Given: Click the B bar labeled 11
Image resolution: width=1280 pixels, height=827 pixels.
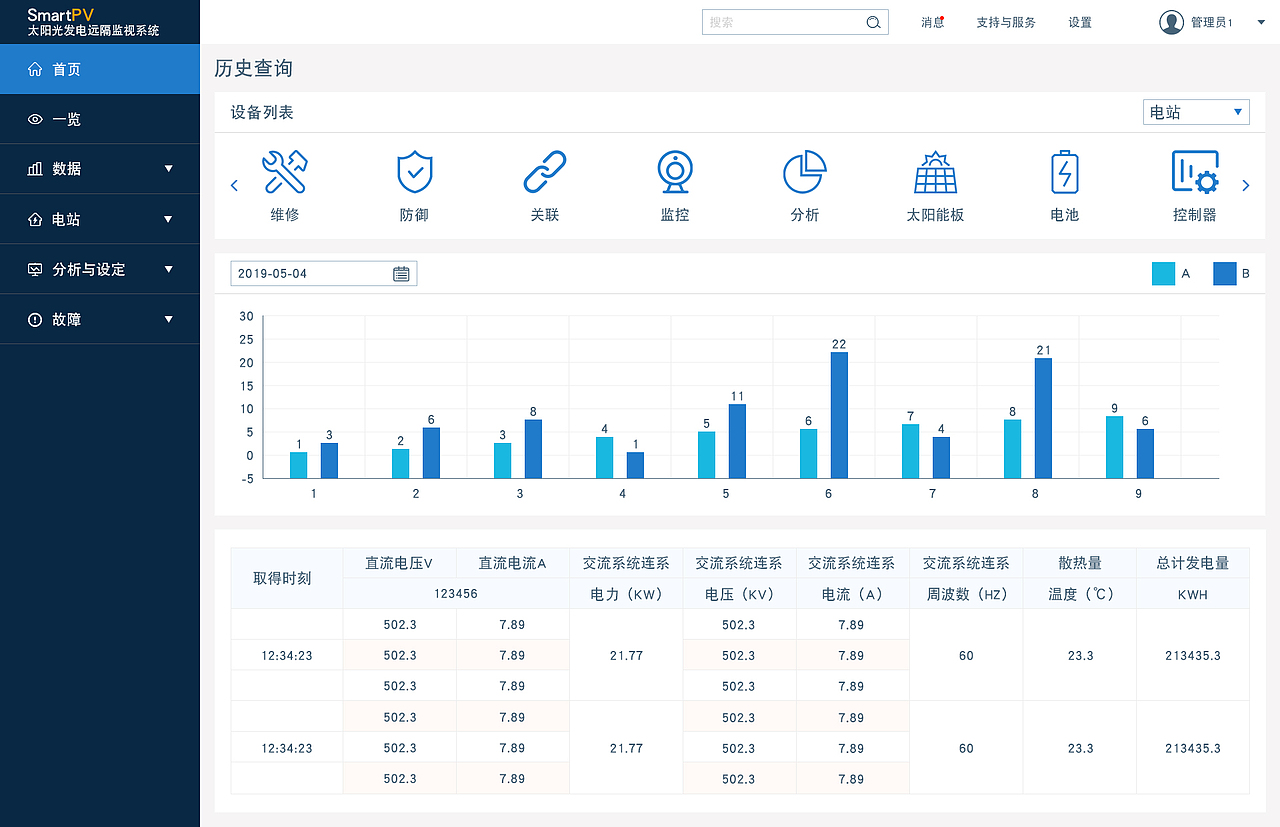Looking at the screenshot, I should point(737,441).
